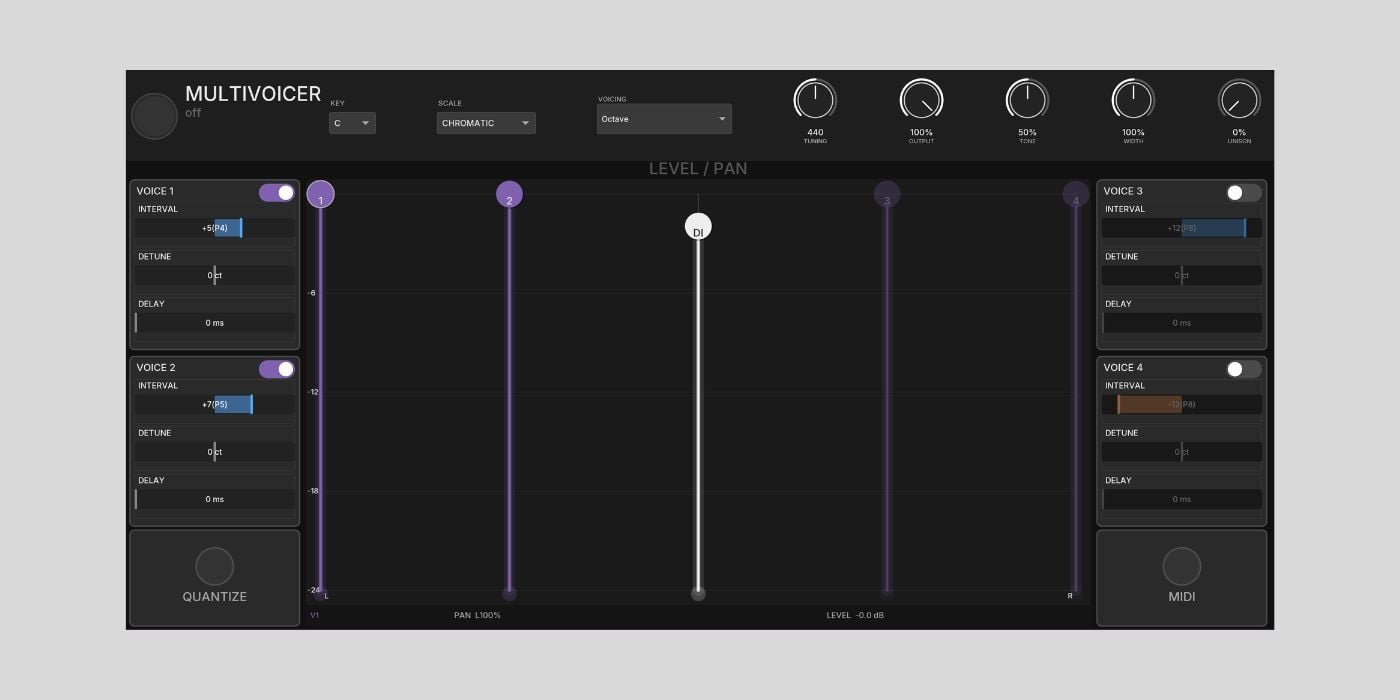The height and width of the screenshot is (700, 1400).
Task: Expand the Voicing dropdown showing Octave
Action: [x=664, y=119]
